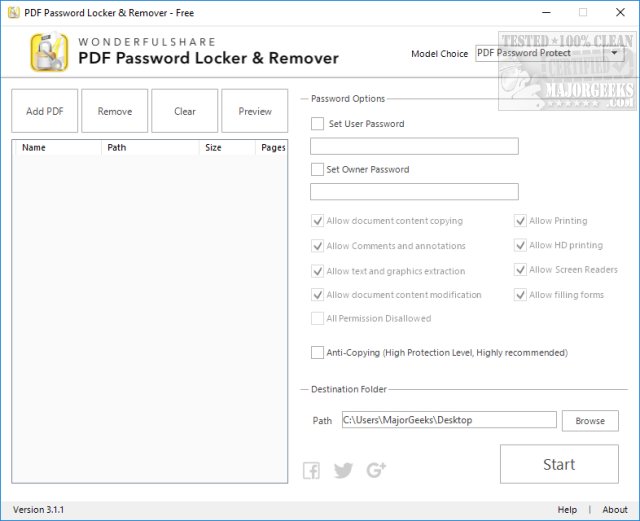
Task: Click the Clear button
Action: pyautogui.click(x=184, y=111)
